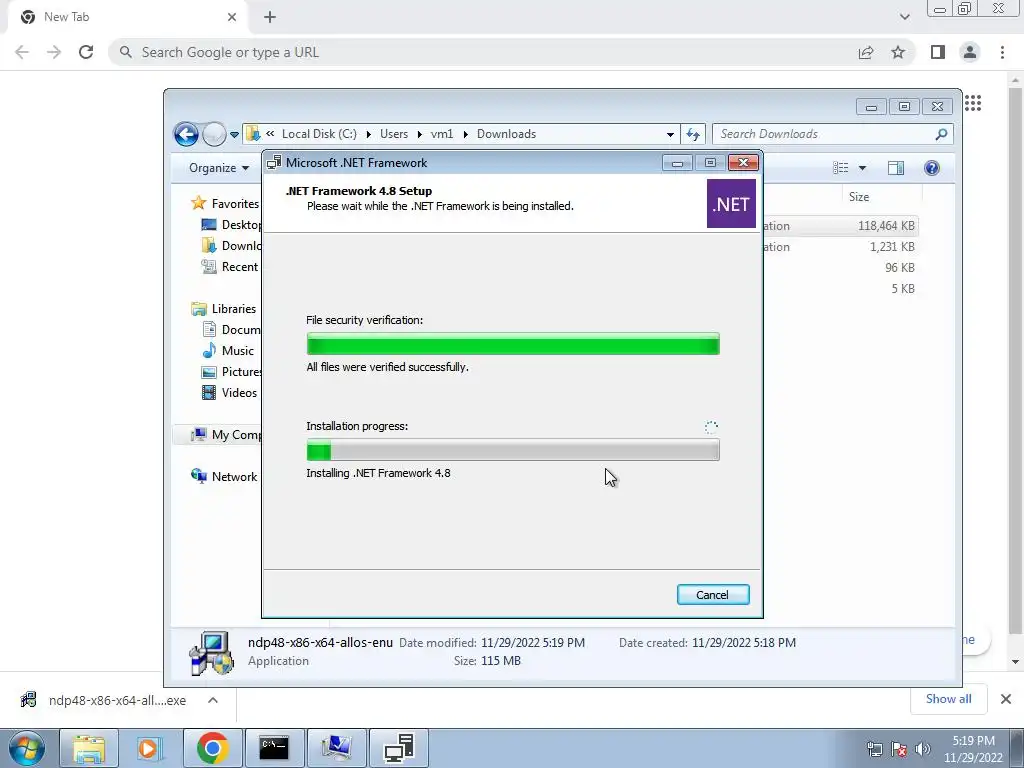
Task: Cancel the .NET Framework installation
Action: pos(712,594)
